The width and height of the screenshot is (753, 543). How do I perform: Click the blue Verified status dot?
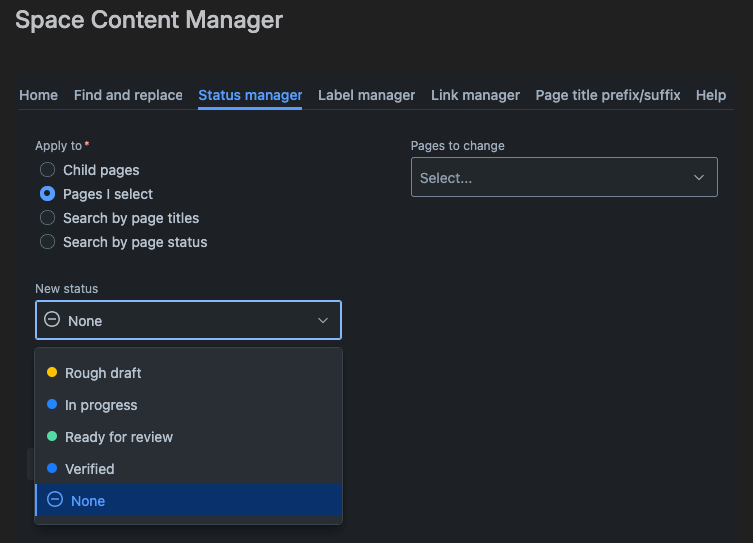pyautogui.click(x=52, y=468)
